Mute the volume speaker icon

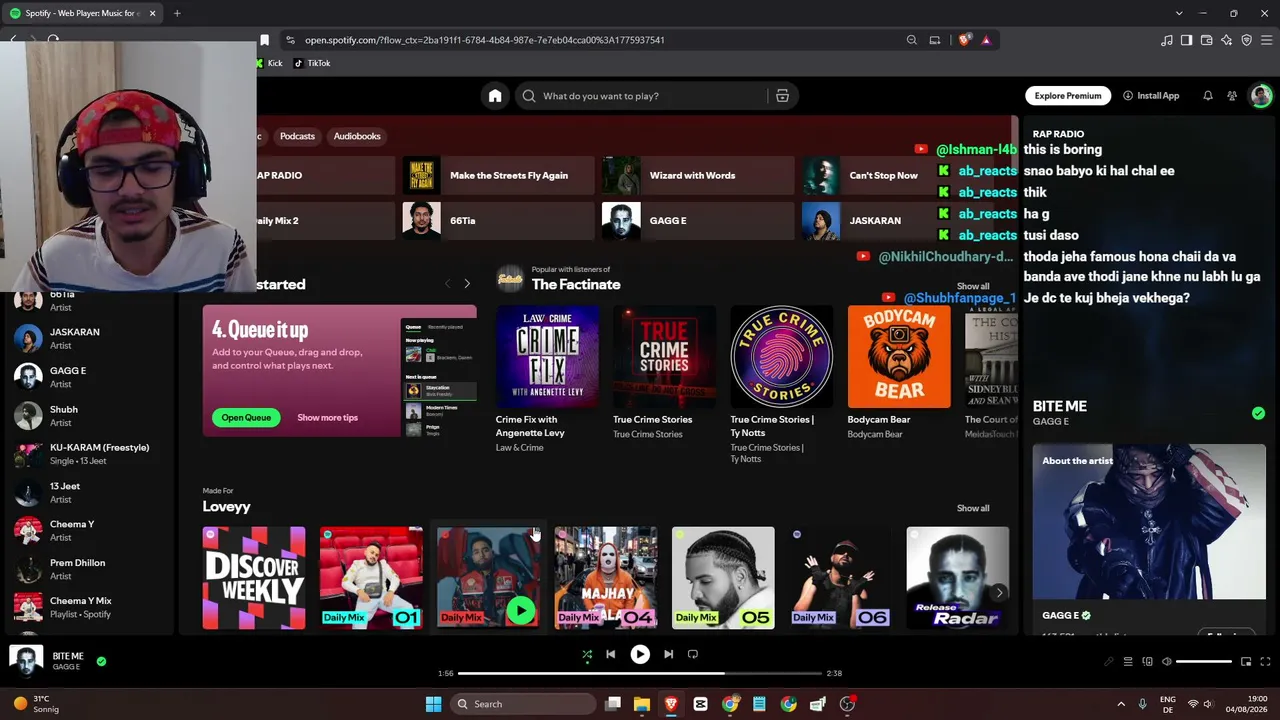(1166, 662)
